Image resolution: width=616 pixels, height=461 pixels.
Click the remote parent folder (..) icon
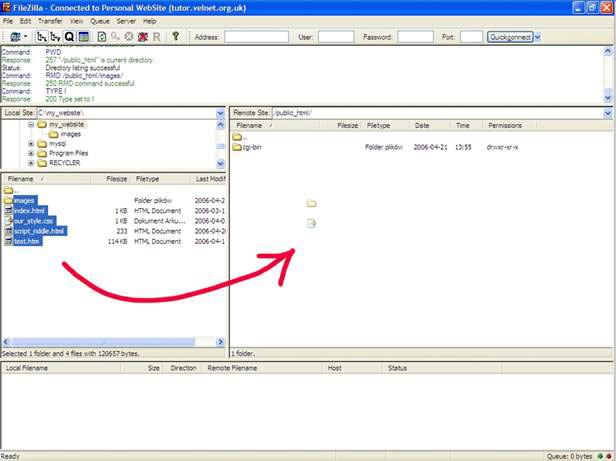pos(238,137)
